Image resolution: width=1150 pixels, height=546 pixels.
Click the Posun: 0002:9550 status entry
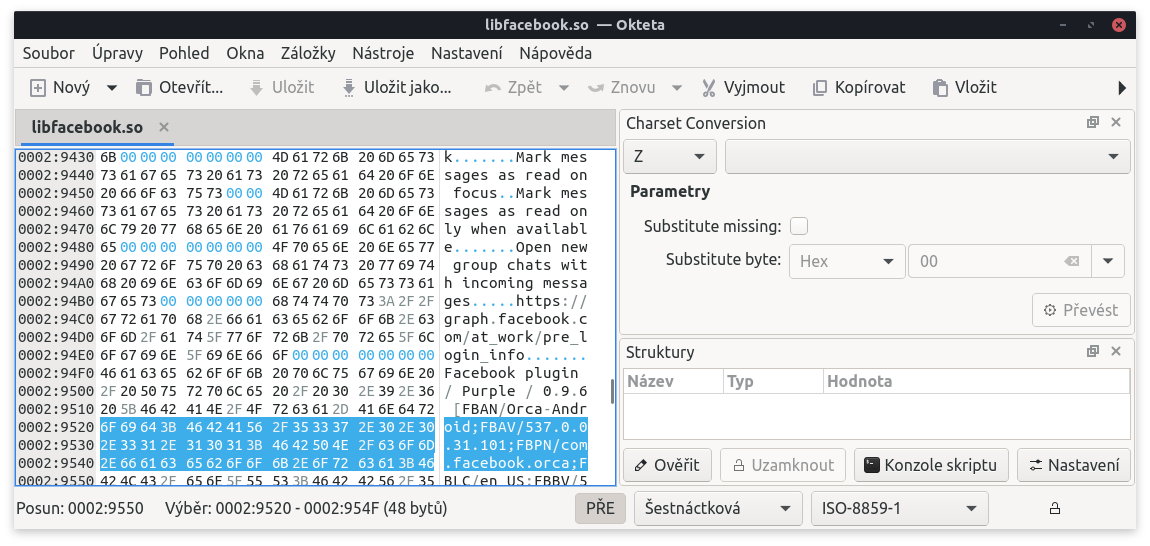[x=80, y=508]
